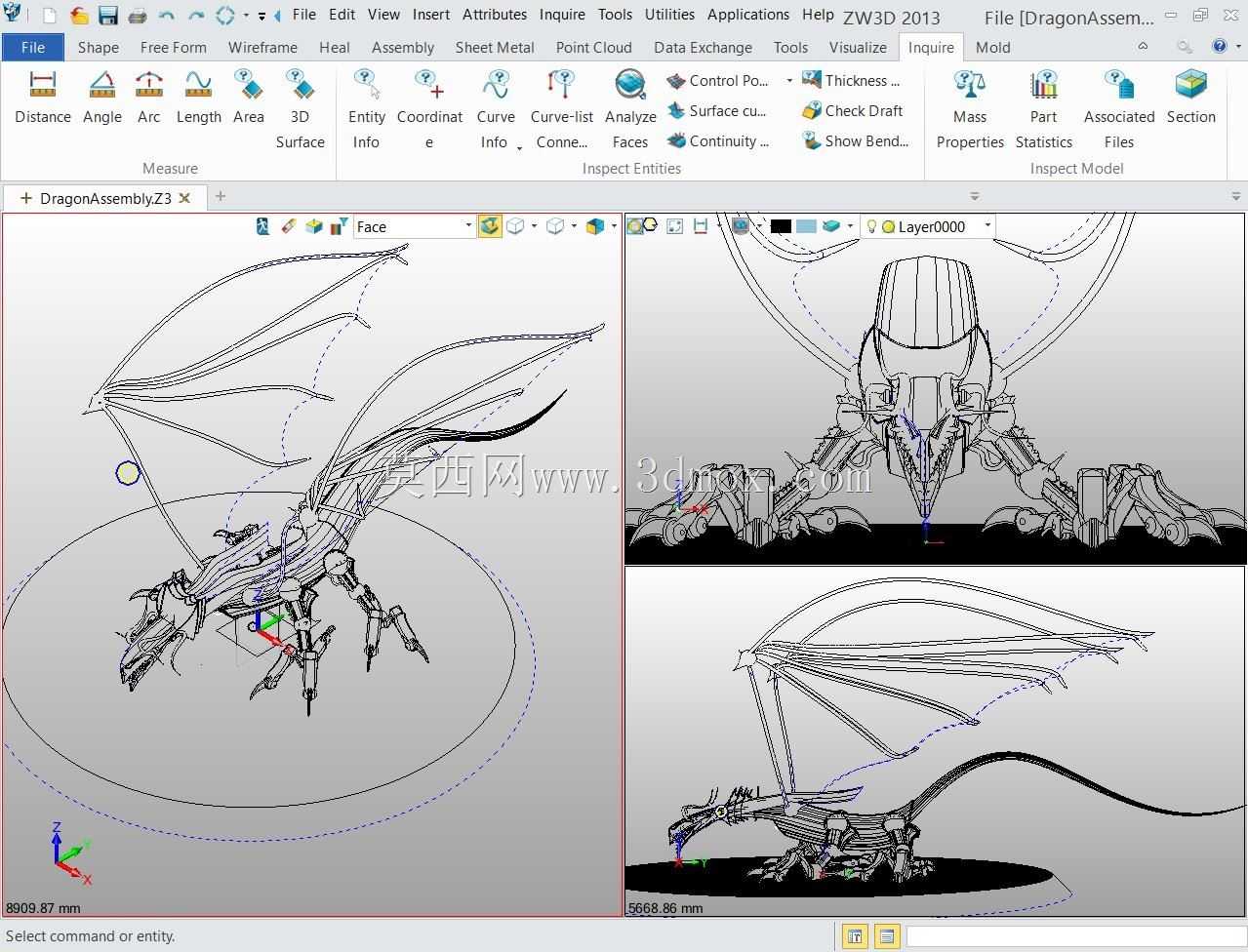Open Entity Info inspection

(366, 110)
